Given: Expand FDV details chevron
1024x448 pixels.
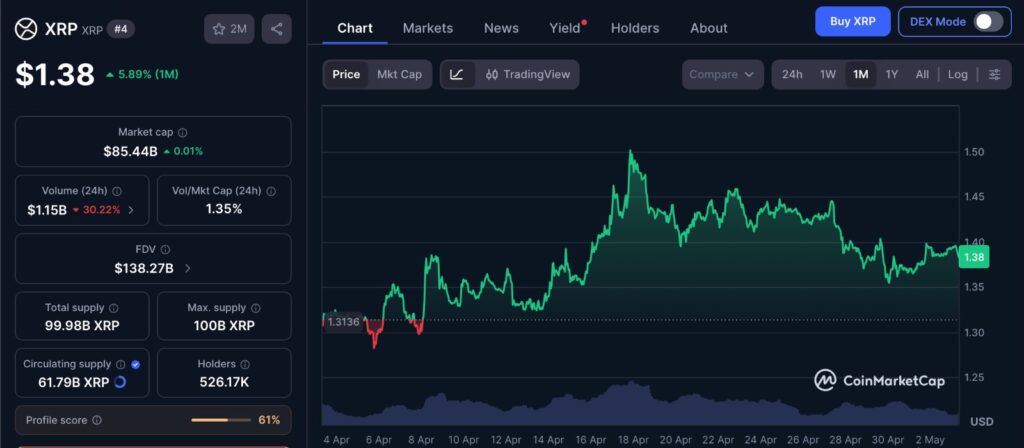Looking at the screenshot, I should click(187, 268).
